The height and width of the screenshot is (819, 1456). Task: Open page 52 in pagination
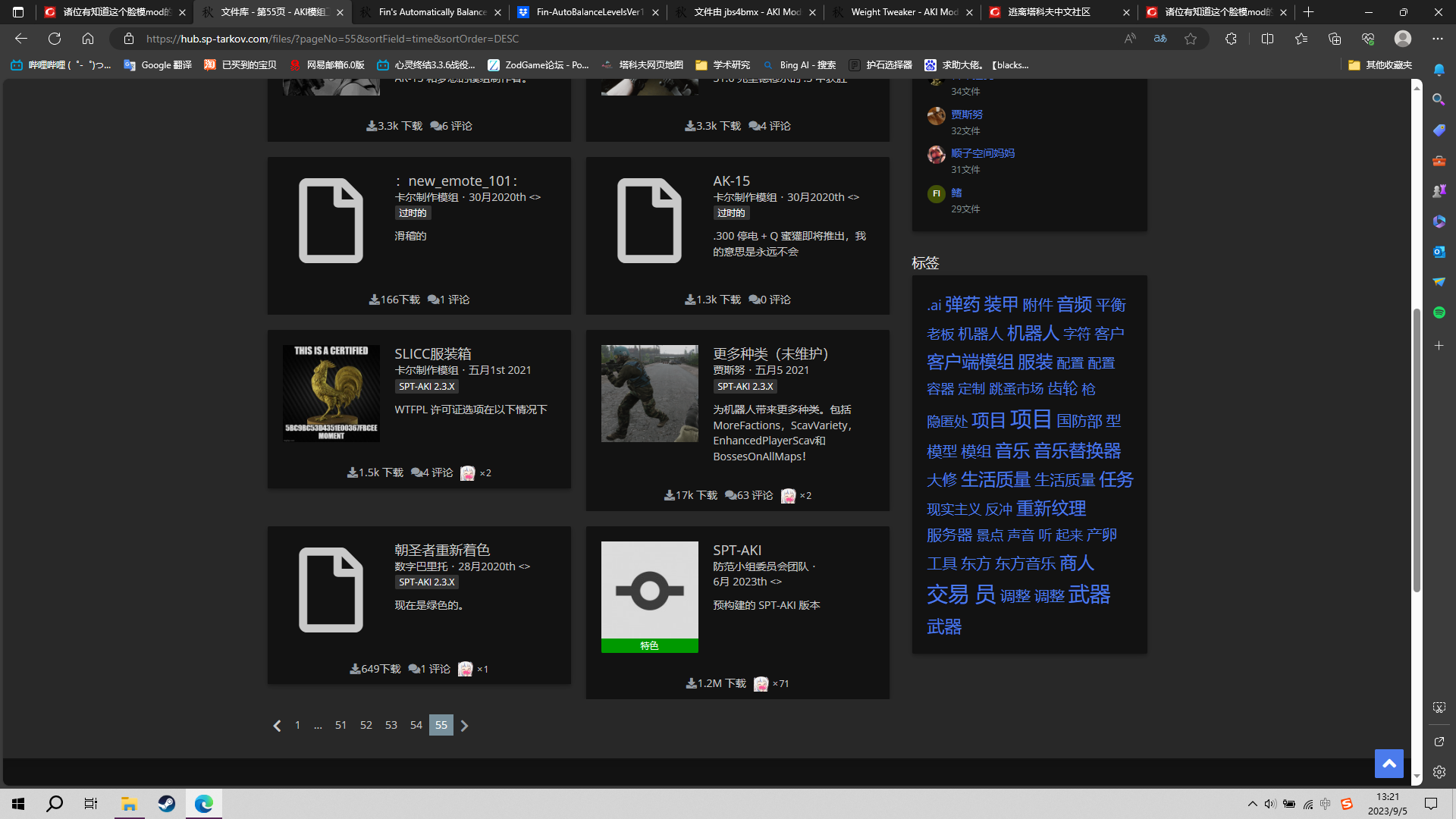(x=366, y=726)
